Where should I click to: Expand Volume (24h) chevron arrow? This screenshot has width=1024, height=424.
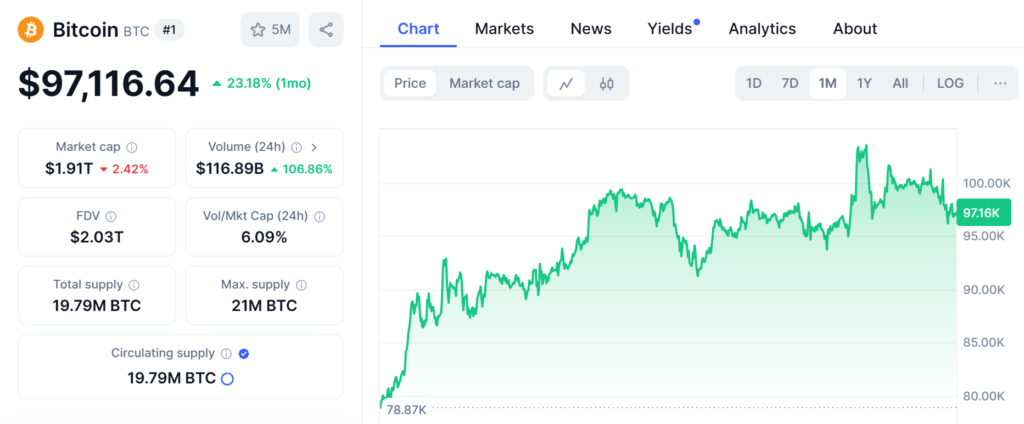click(315, 147)
